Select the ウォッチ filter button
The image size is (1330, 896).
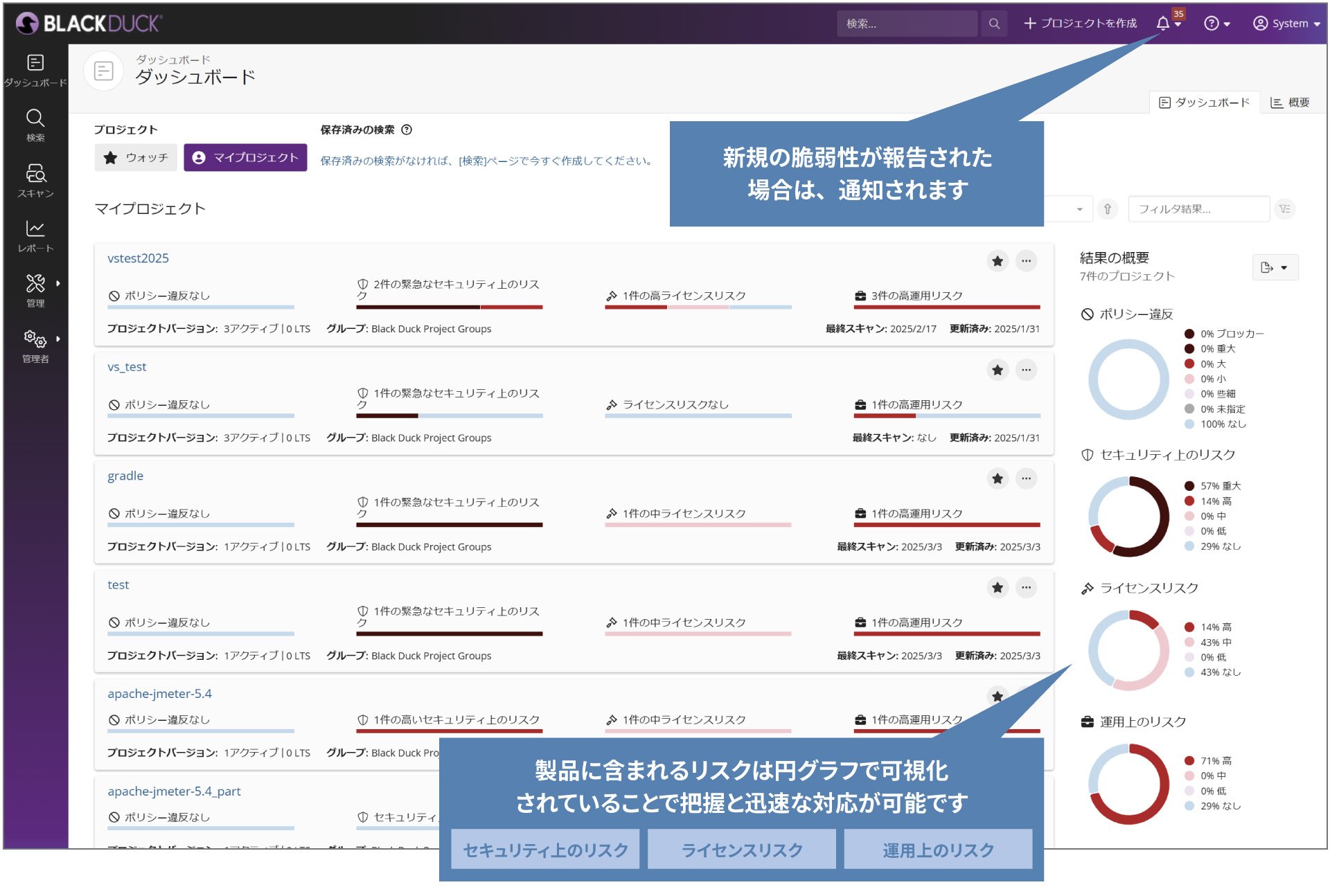coord(136,158)
